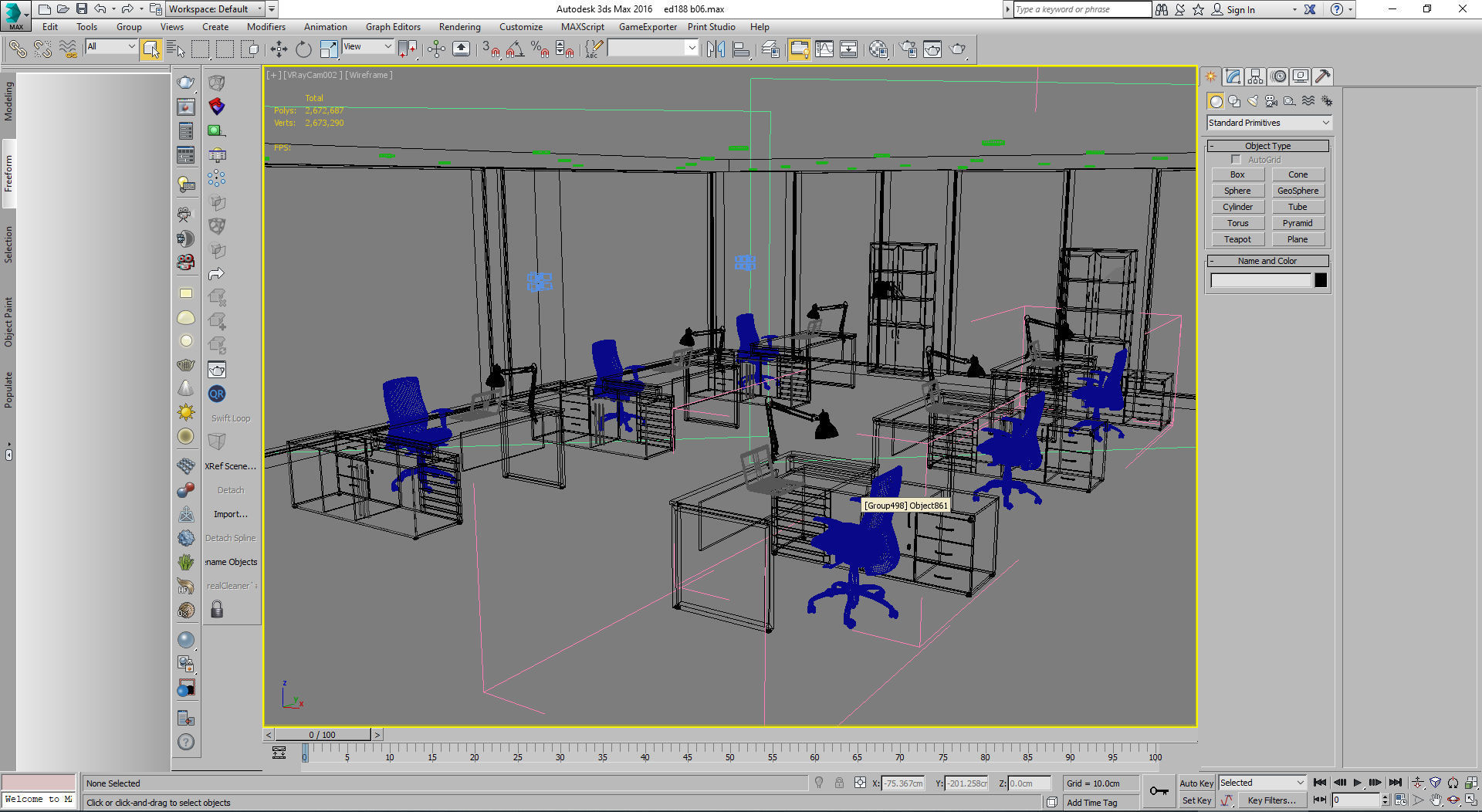
Task: Collapse the Object Type rollout
Action: pyautogui.click(x=1267, y=146)
